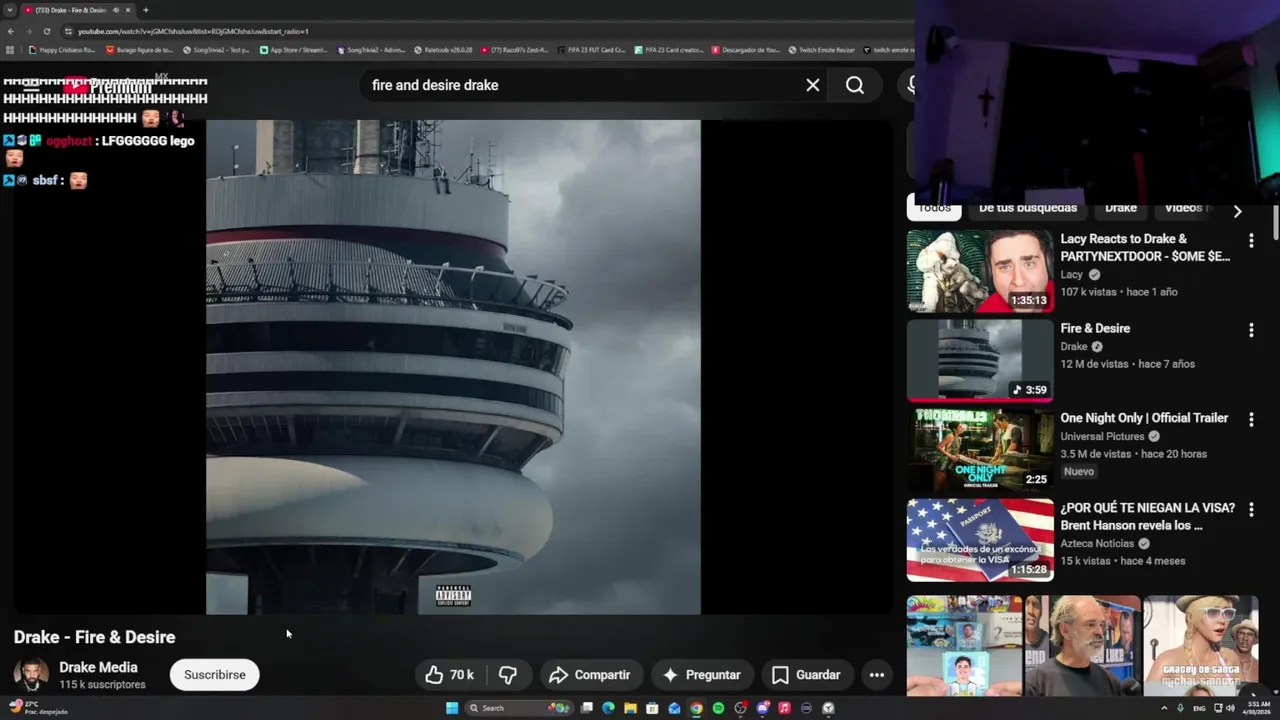Click the video player album artwork

click(453, 367)
